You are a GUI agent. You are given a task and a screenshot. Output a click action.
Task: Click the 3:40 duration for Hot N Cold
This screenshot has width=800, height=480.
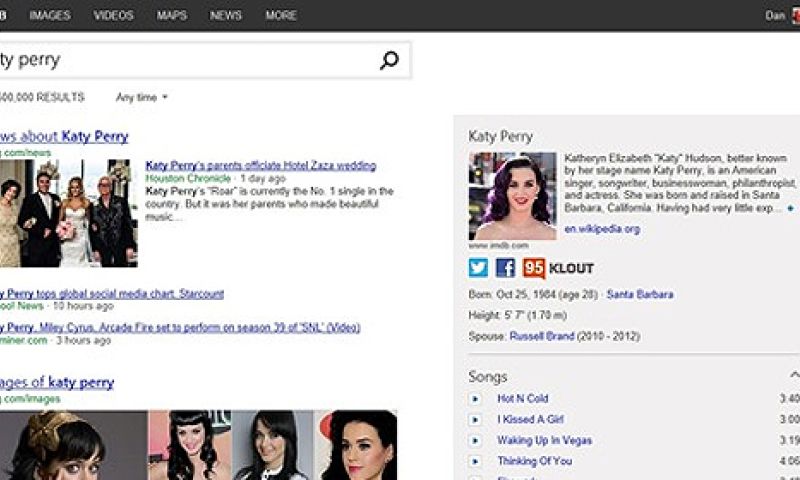(790, 398)
